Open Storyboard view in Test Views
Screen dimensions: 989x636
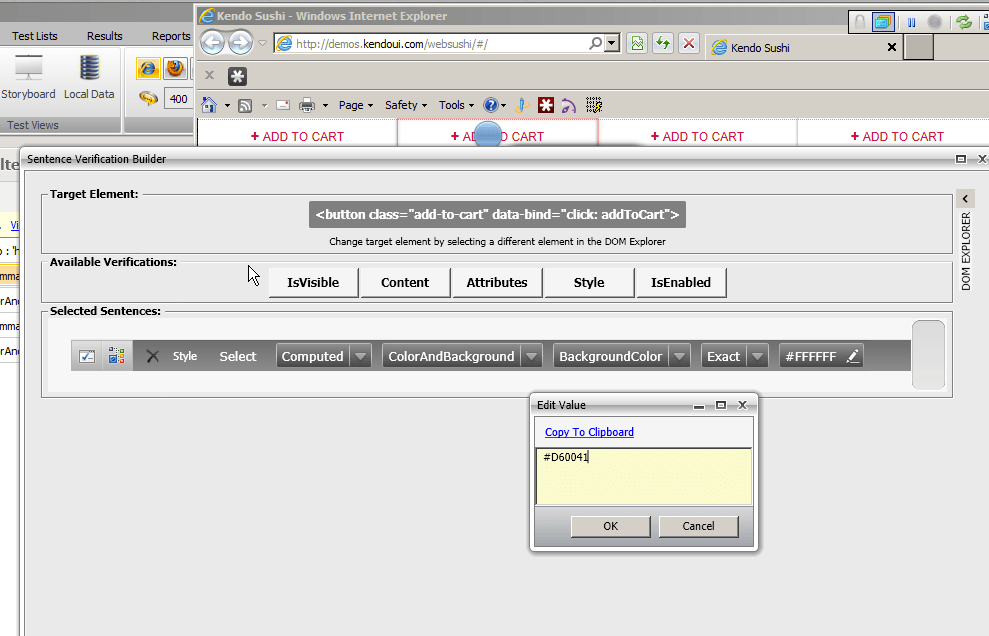tap(28, 78)
